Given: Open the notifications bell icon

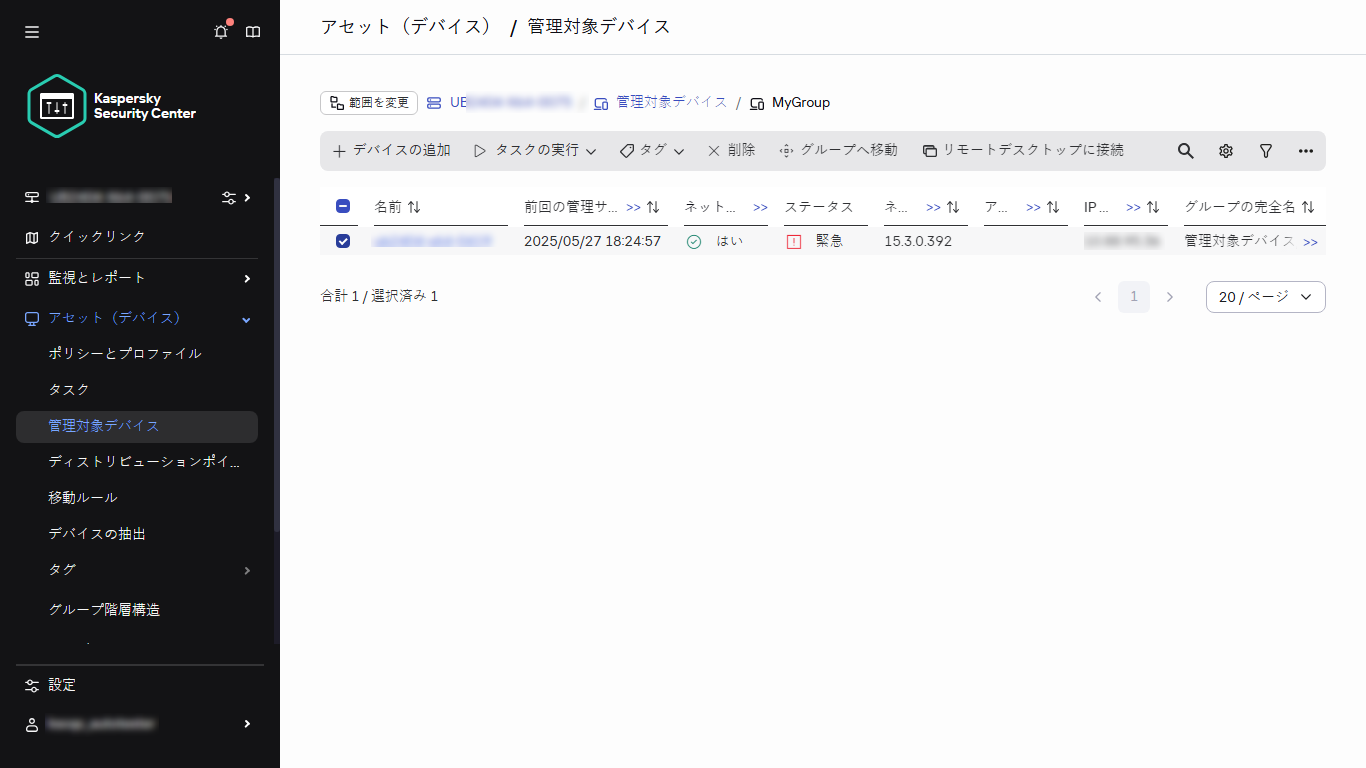Looking at the screenshot, I should pyautogui.click(x=220, y=31).
